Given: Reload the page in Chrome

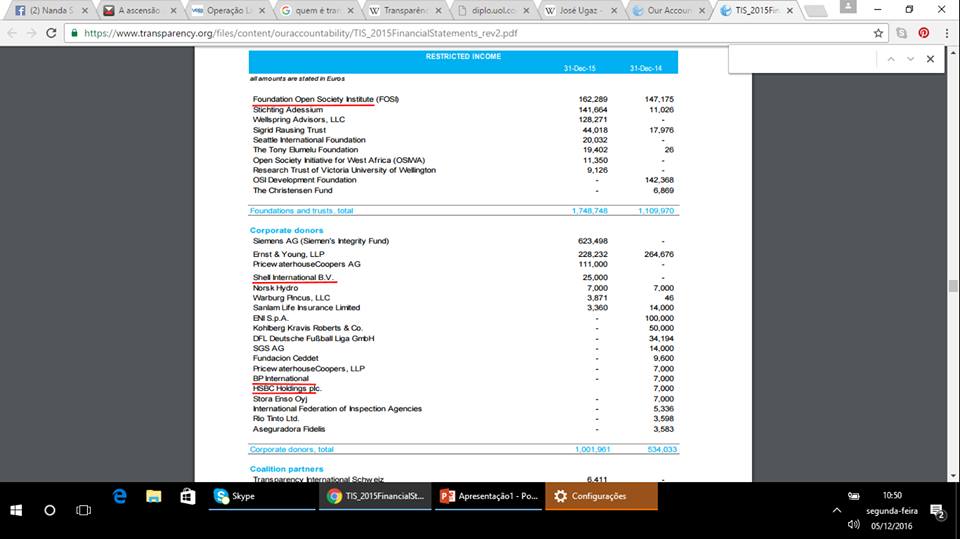Looking at the screenshot, I should tap(52, 32).
